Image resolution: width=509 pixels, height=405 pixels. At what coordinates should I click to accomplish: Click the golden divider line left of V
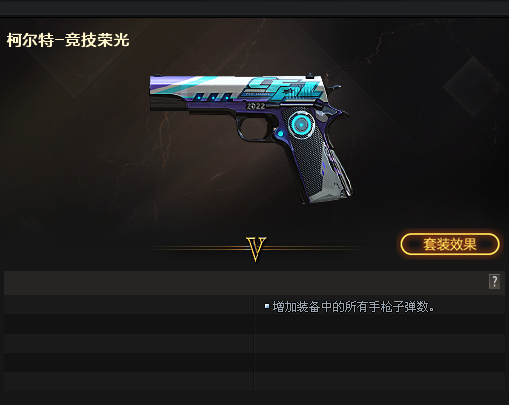coord(198,248)
